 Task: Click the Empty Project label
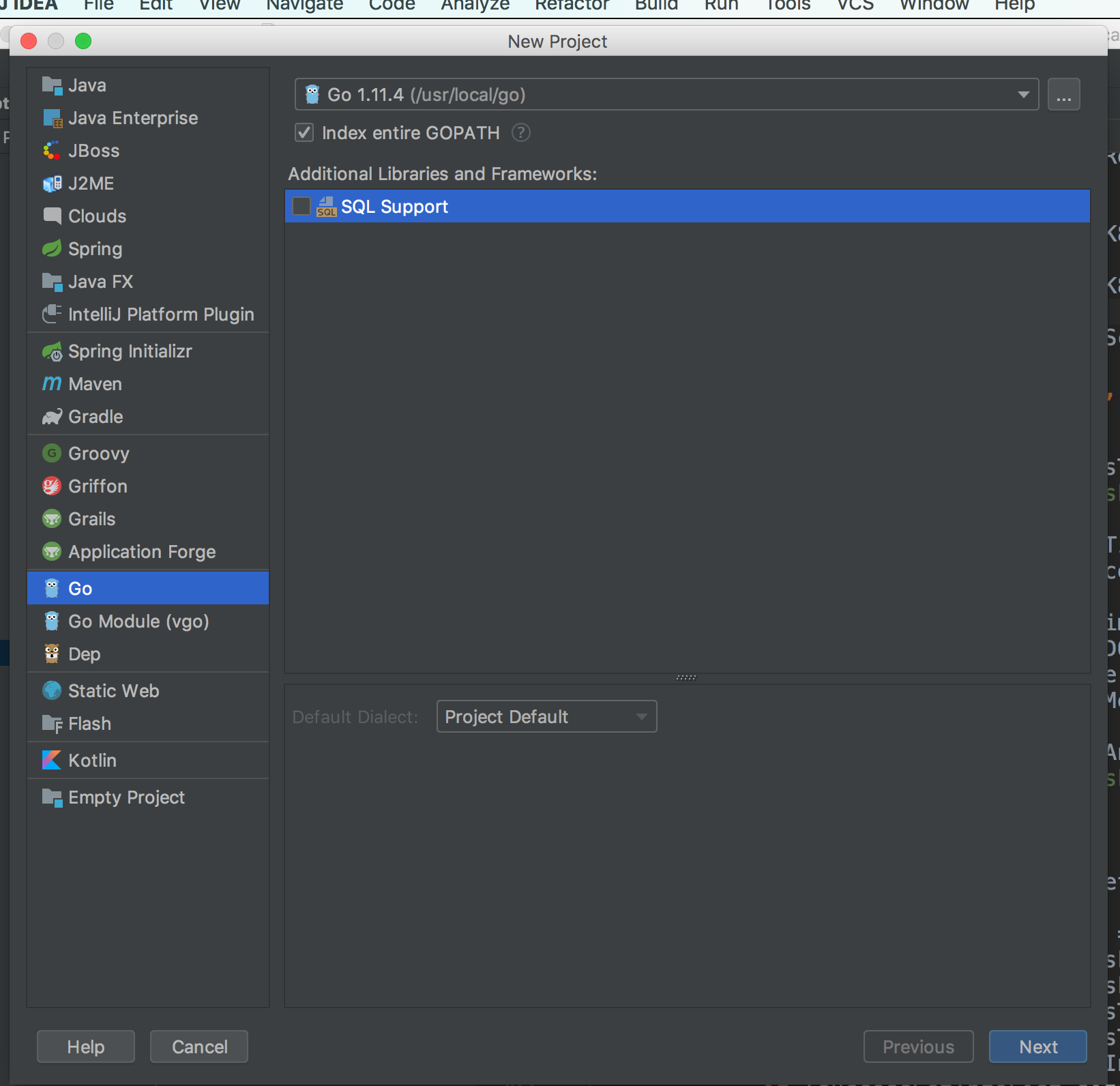(126, 797)
